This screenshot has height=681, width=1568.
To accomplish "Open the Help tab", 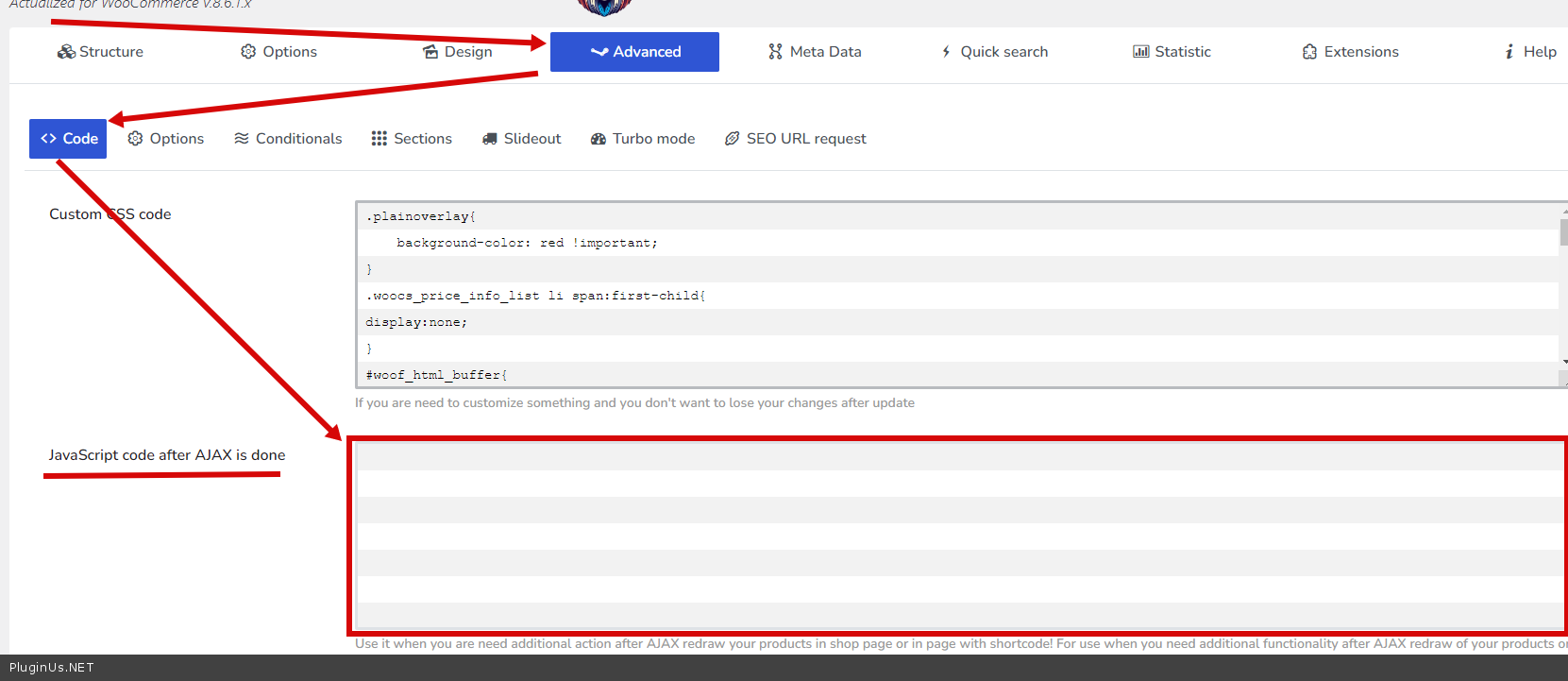I will coord(1530,52).
